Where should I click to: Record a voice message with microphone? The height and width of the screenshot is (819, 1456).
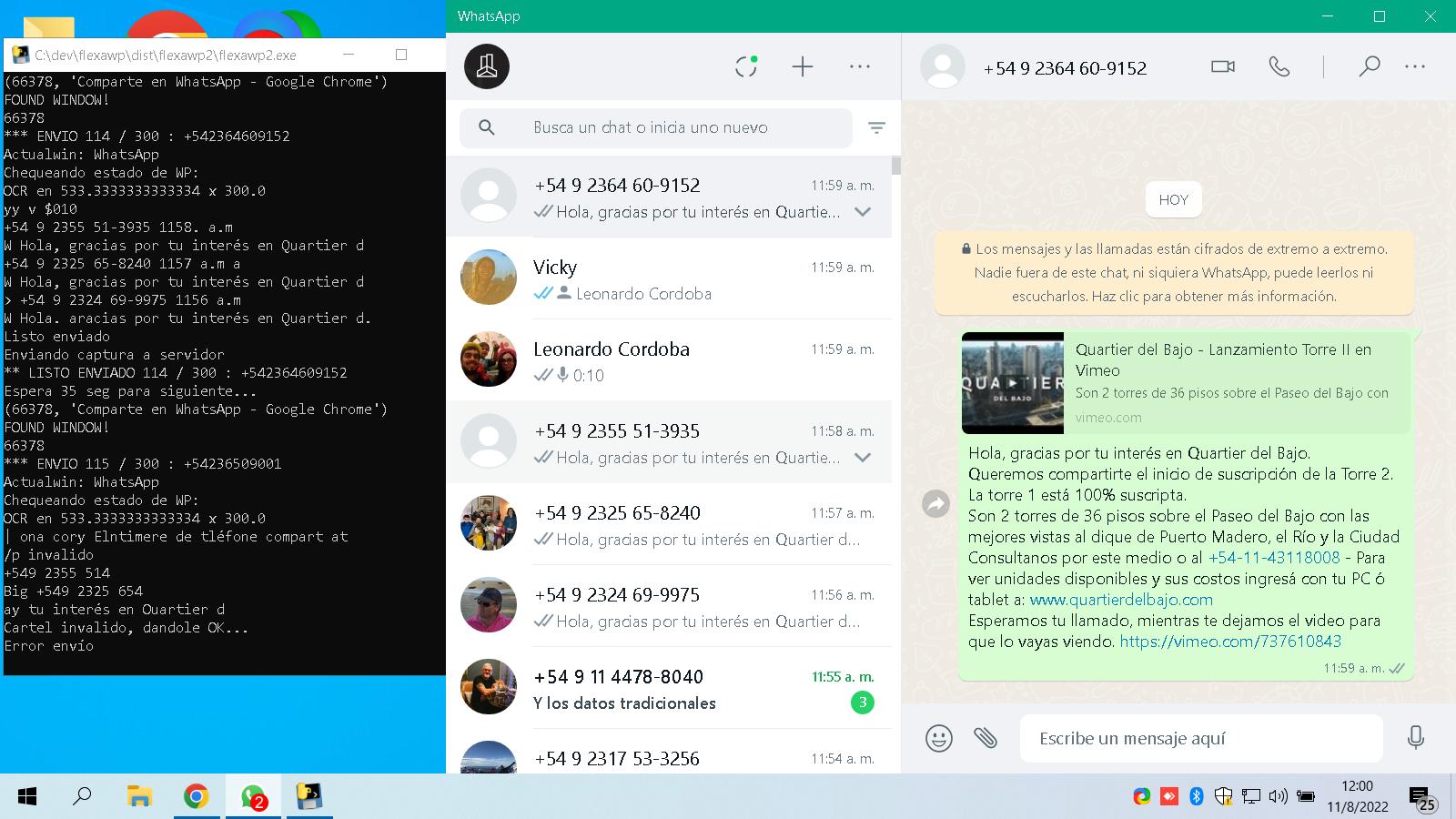click(x=1415, y=737)
